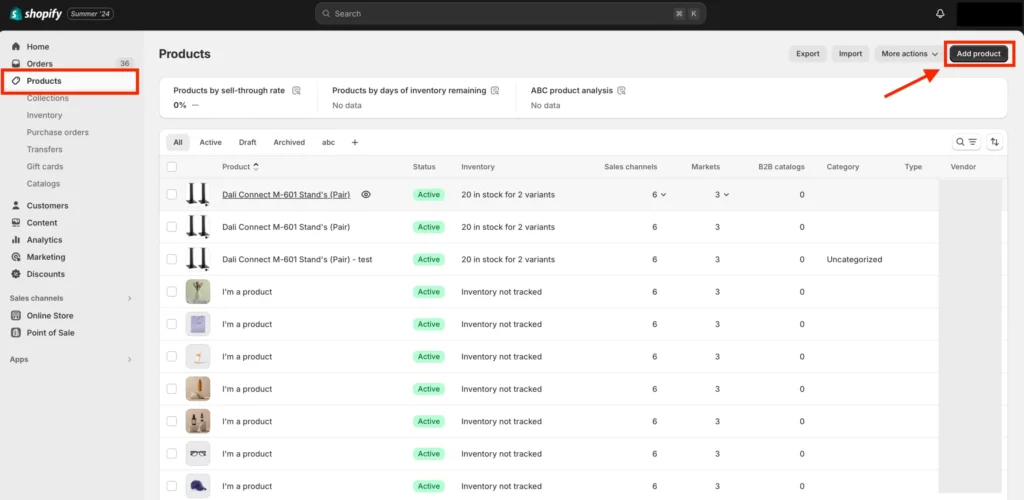Click the top Search input field

point(510,14)
